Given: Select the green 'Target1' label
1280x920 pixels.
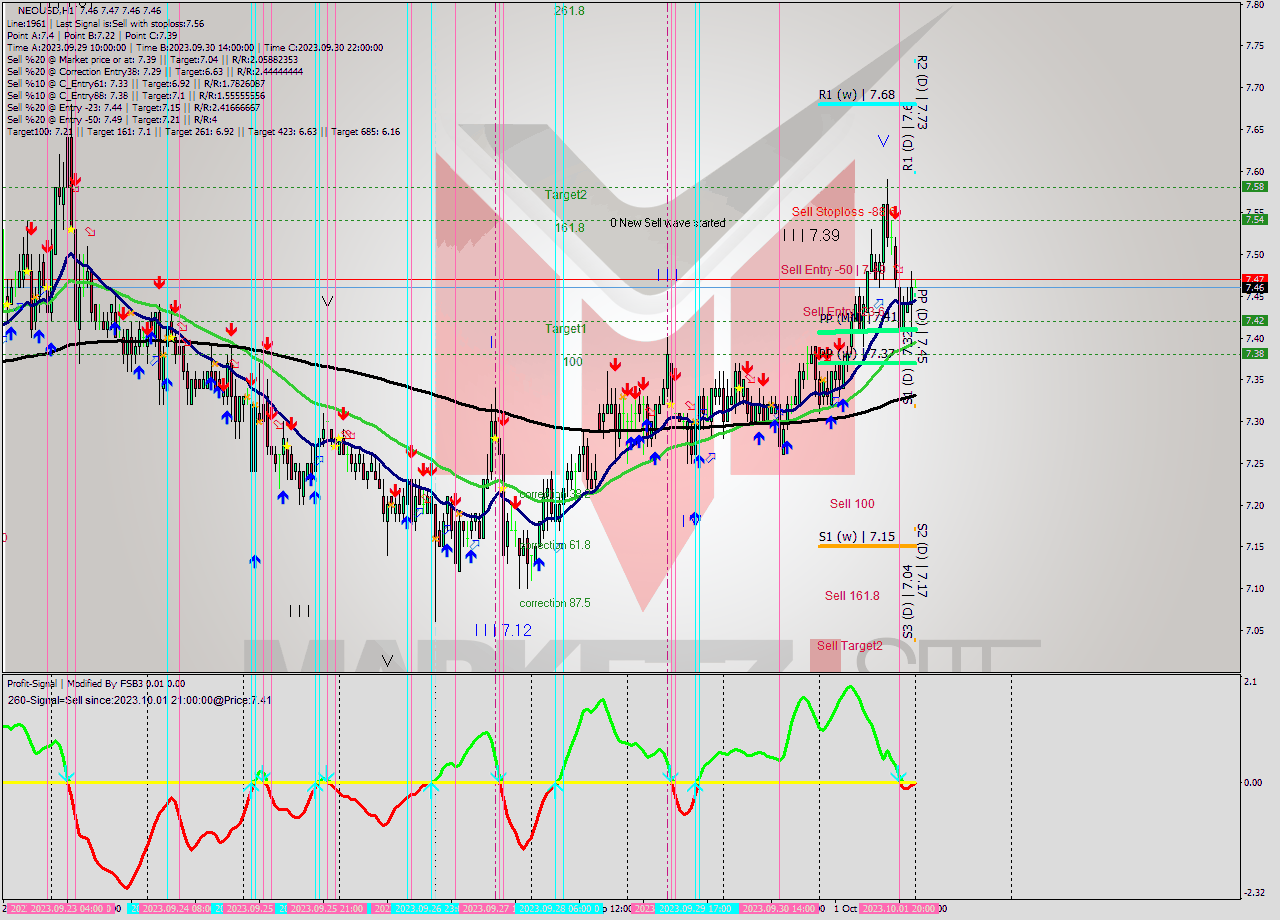Looking at the screenshot, I should click(x=566, y=328).
